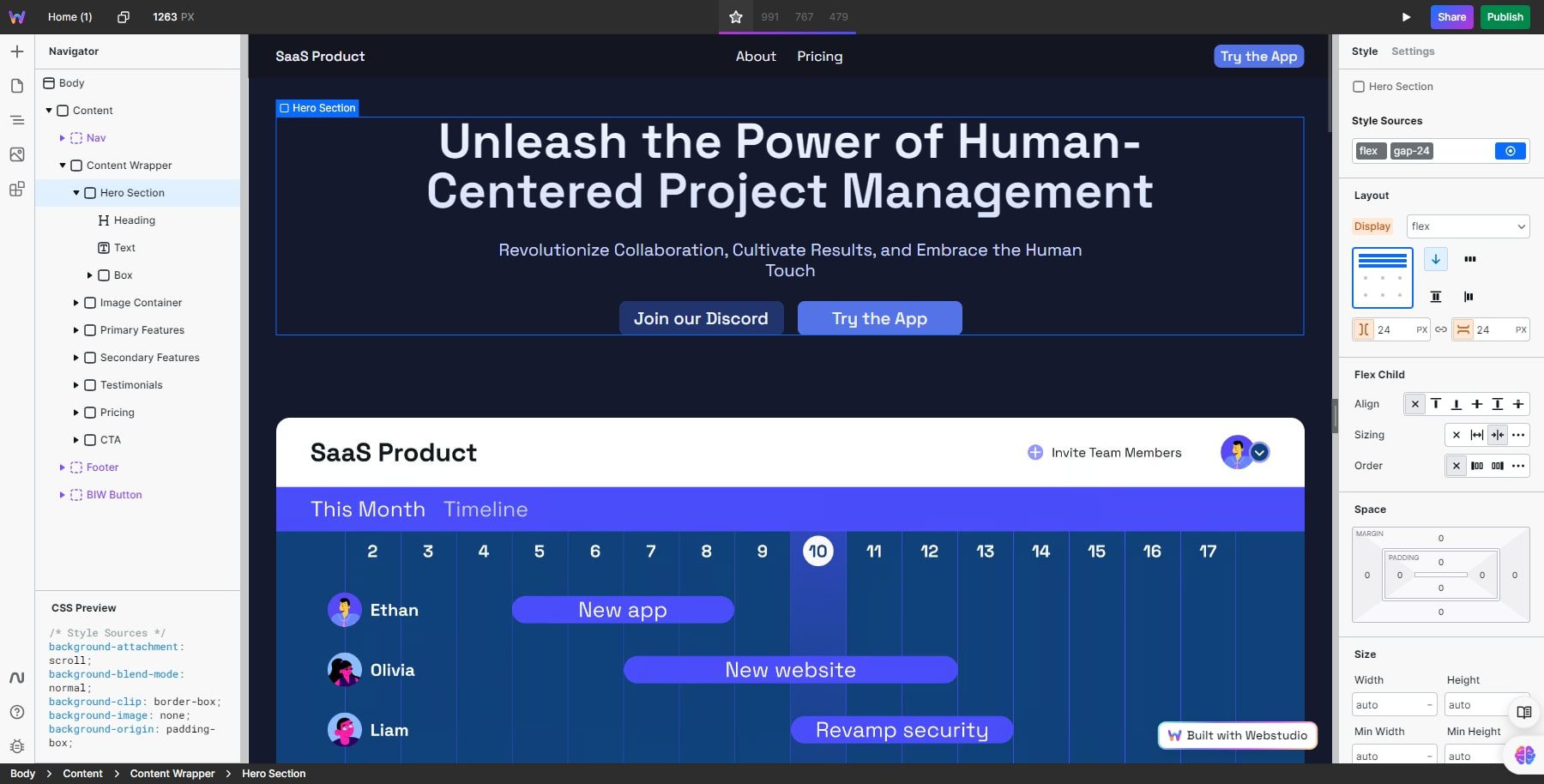Click the preview play icon near Share
The height and width of the screenshot is (784, 1544).
point(1406,16)
